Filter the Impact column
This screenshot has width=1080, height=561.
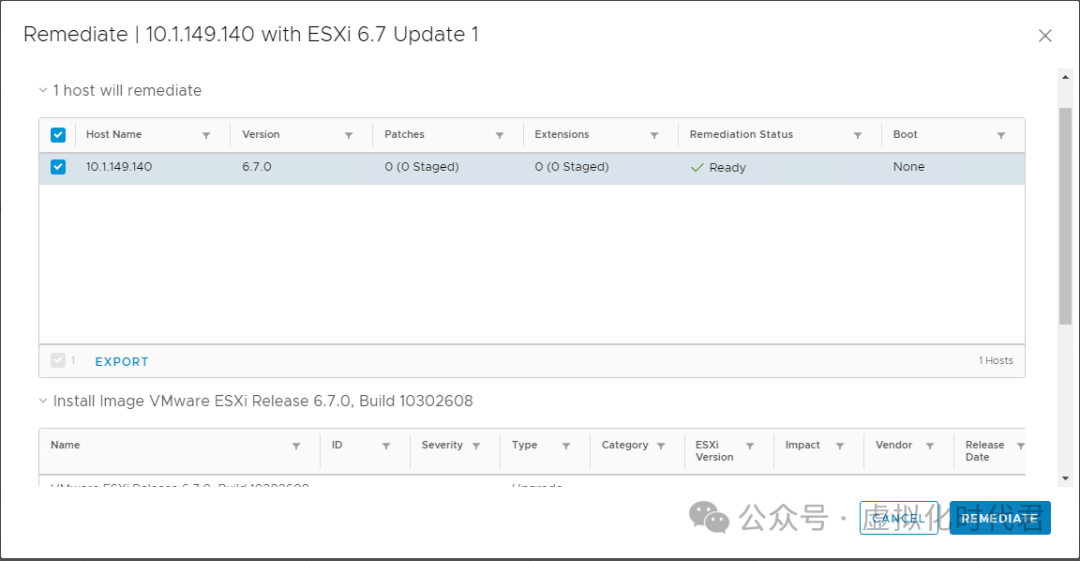pyautogui.click(x=840, y=446)
